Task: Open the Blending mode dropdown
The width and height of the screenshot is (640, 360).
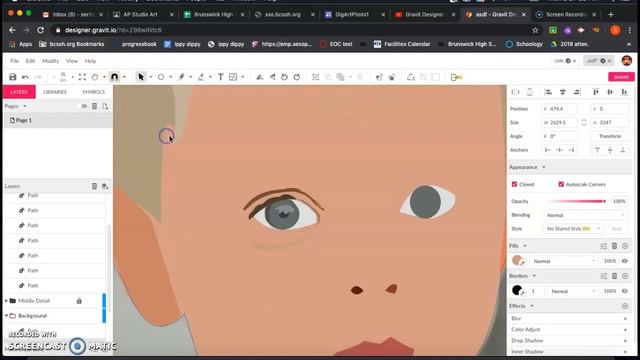Action: pos(585,215)
